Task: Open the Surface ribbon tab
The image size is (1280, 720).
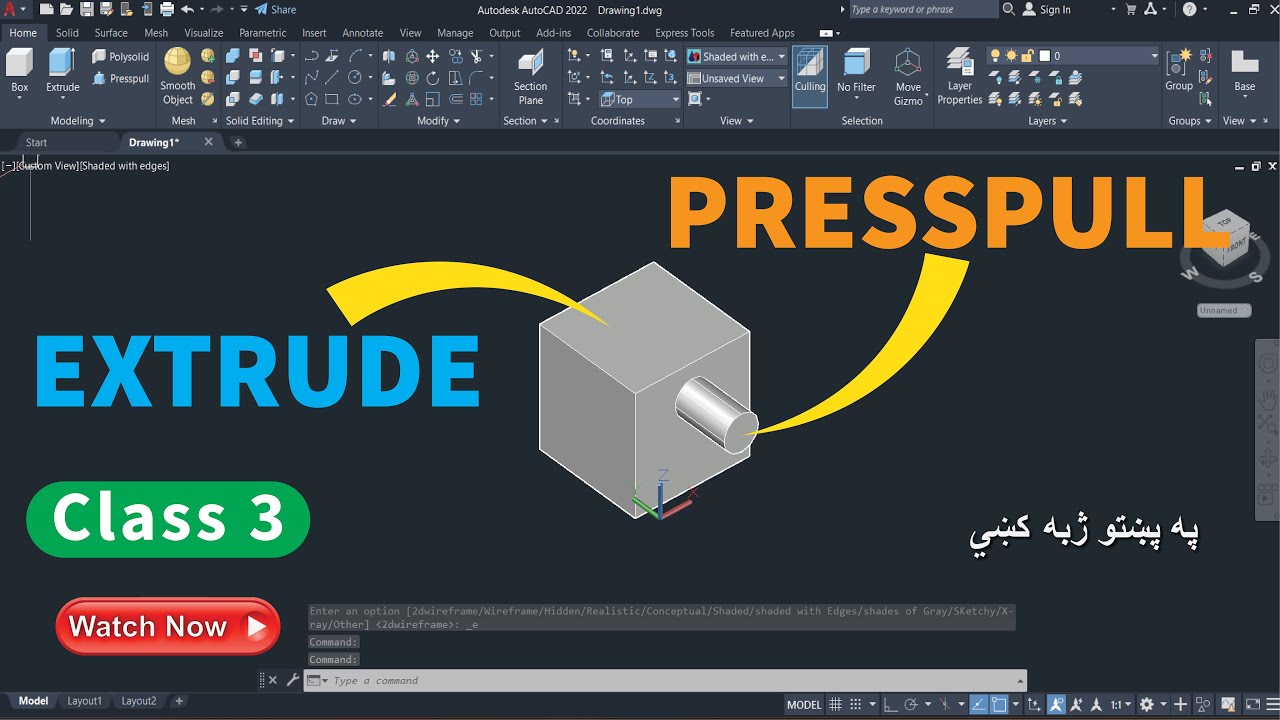Action: pyautogui.click(x=111, y=33)
